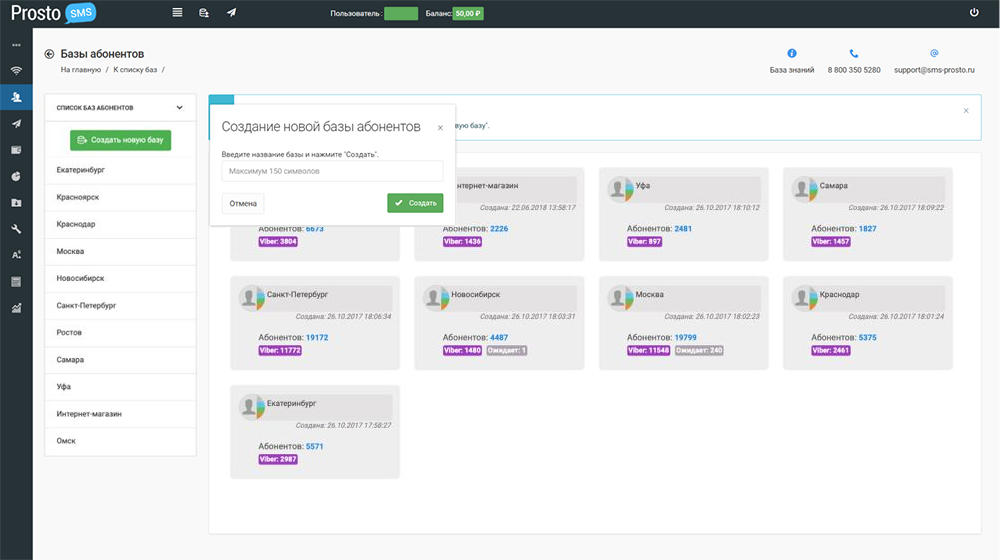Click the На главную breadcrumb link
Screen dimensions: 1000x560
(81, 70)
